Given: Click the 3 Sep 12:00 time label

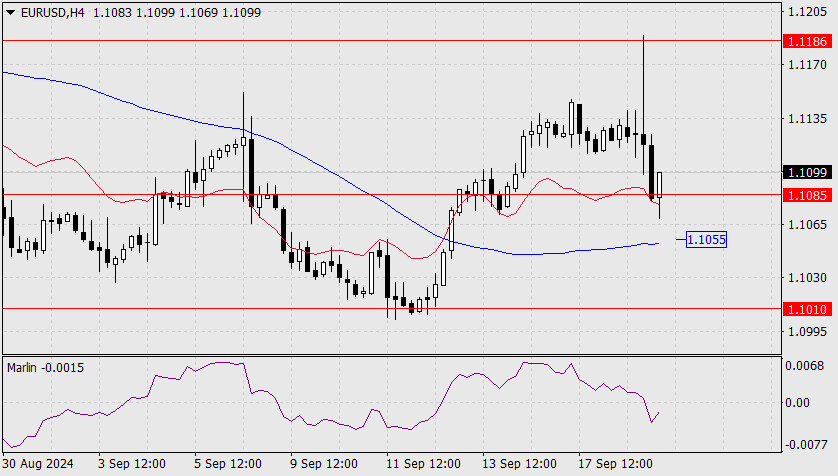Looking at the screenshot, I should pos(131,464).
